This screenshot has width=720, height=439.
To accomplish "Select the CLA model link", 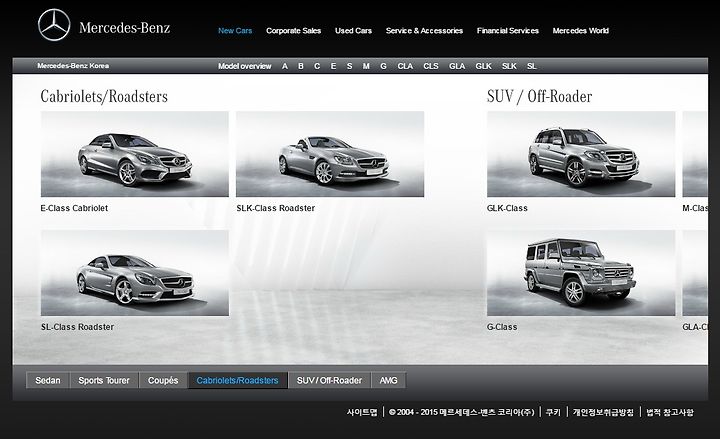I will 405,66.
